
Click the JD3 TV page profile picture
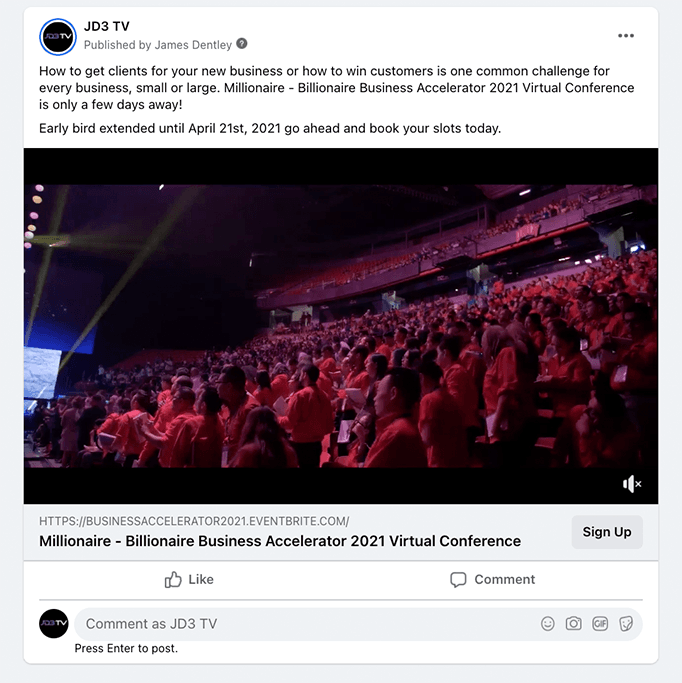coord(58,37)
